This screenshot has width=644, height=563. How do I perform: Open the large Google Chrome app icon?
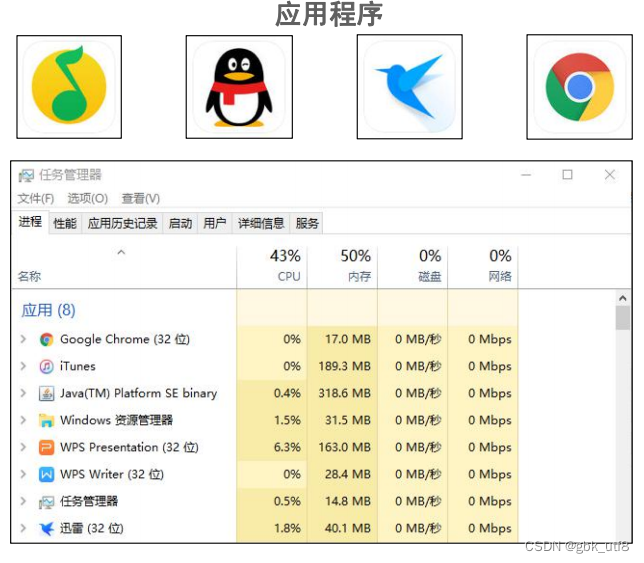point(580,87)
